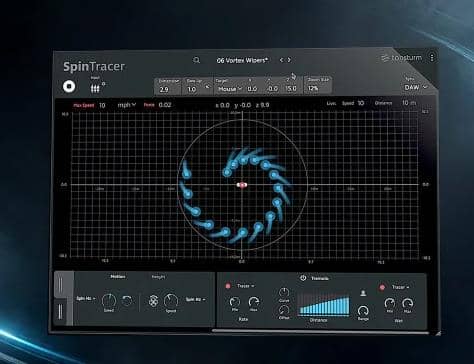The width and height of the screenshot is (474, 364).
Task: Click the Max Speed value 10
Action: coord(102,105)
